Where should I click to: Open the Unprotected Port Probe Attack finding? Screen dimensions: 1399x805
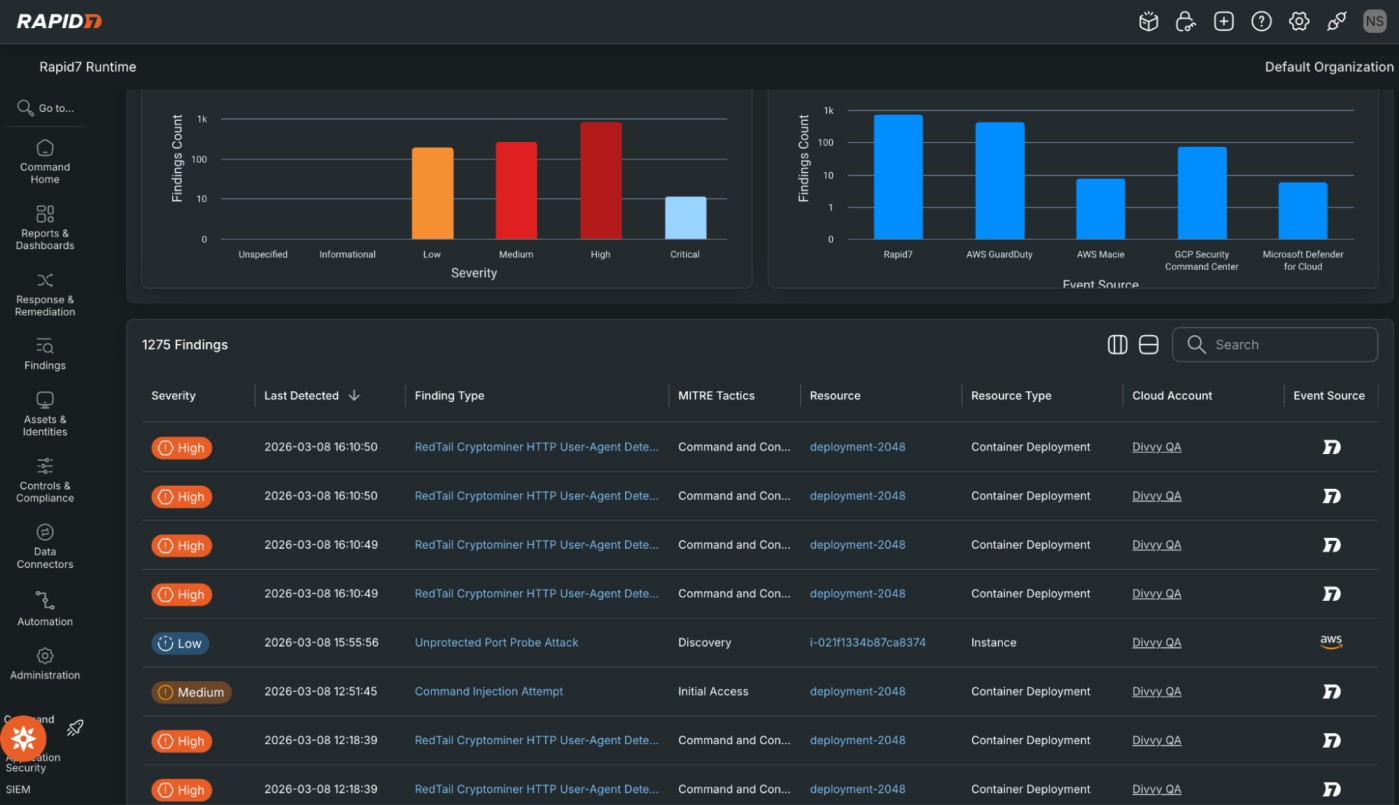click(x=496, y=642)
